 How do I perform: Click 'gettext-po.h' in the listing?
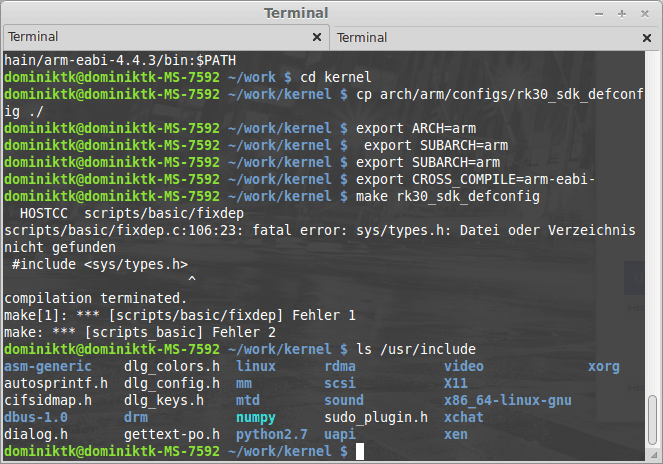(x=172, y=434)
